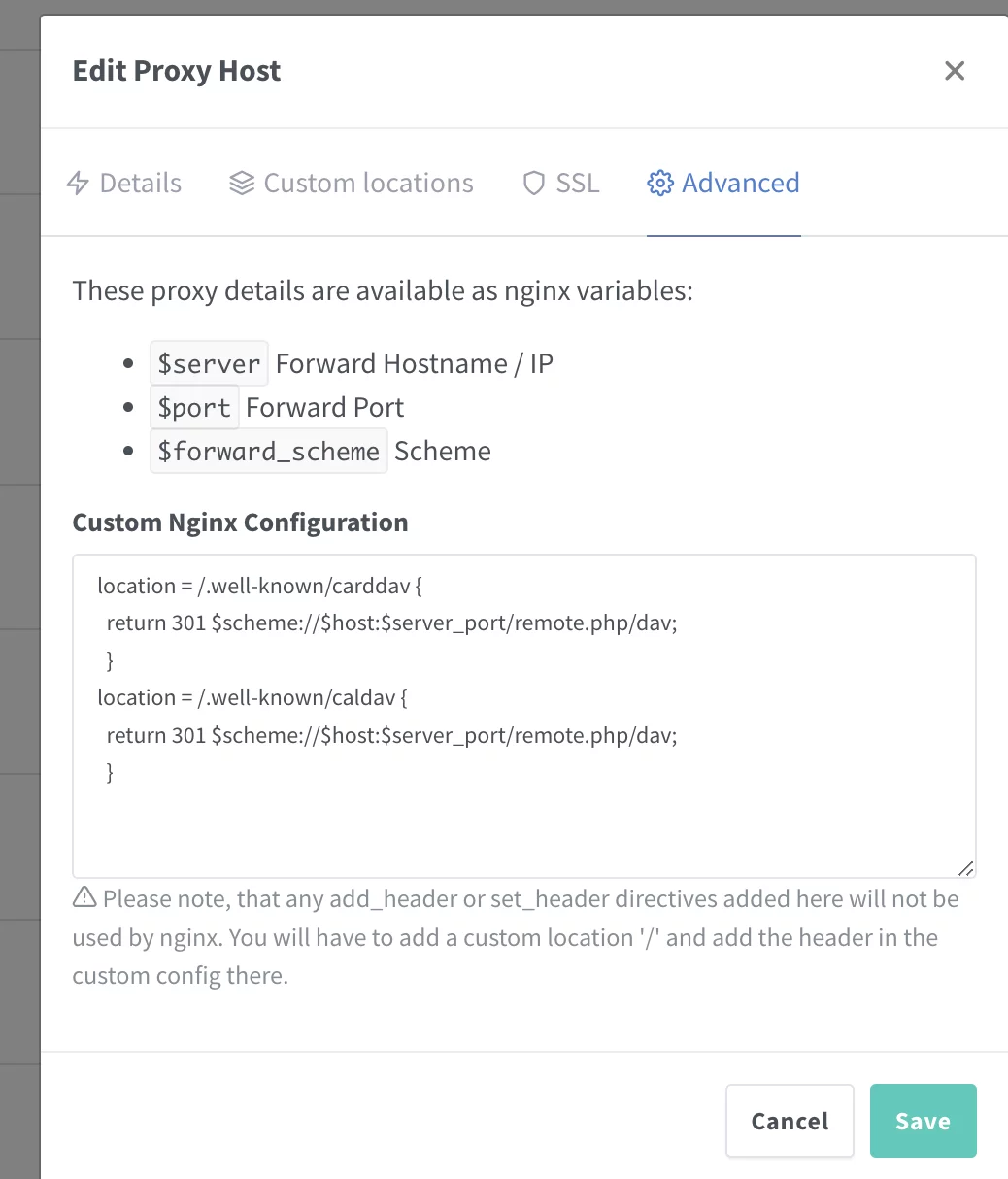This screenshot has height=1179, width=1008.
Task: Click the $forward_scheme variable code tag
Action: tap(268, 452)
